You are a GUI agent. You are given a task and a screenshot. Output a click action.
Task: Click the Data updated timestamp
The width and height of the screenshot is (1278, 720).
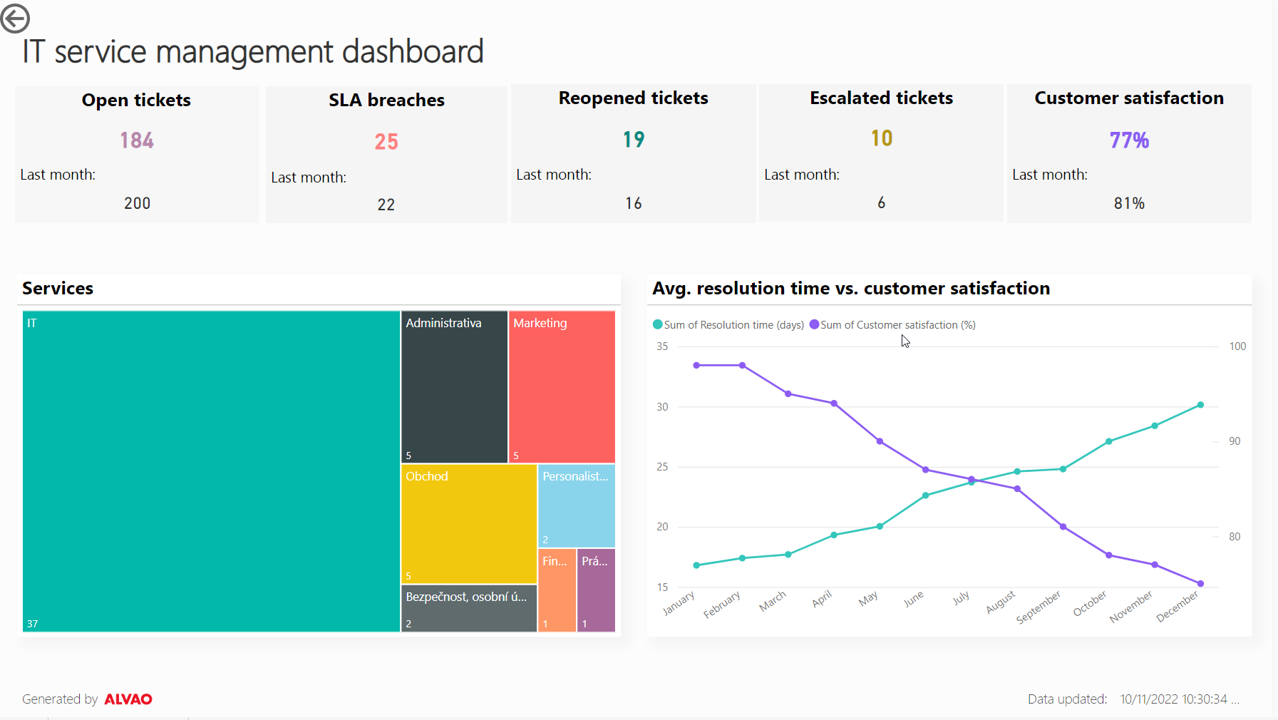tap(1179, 699)
